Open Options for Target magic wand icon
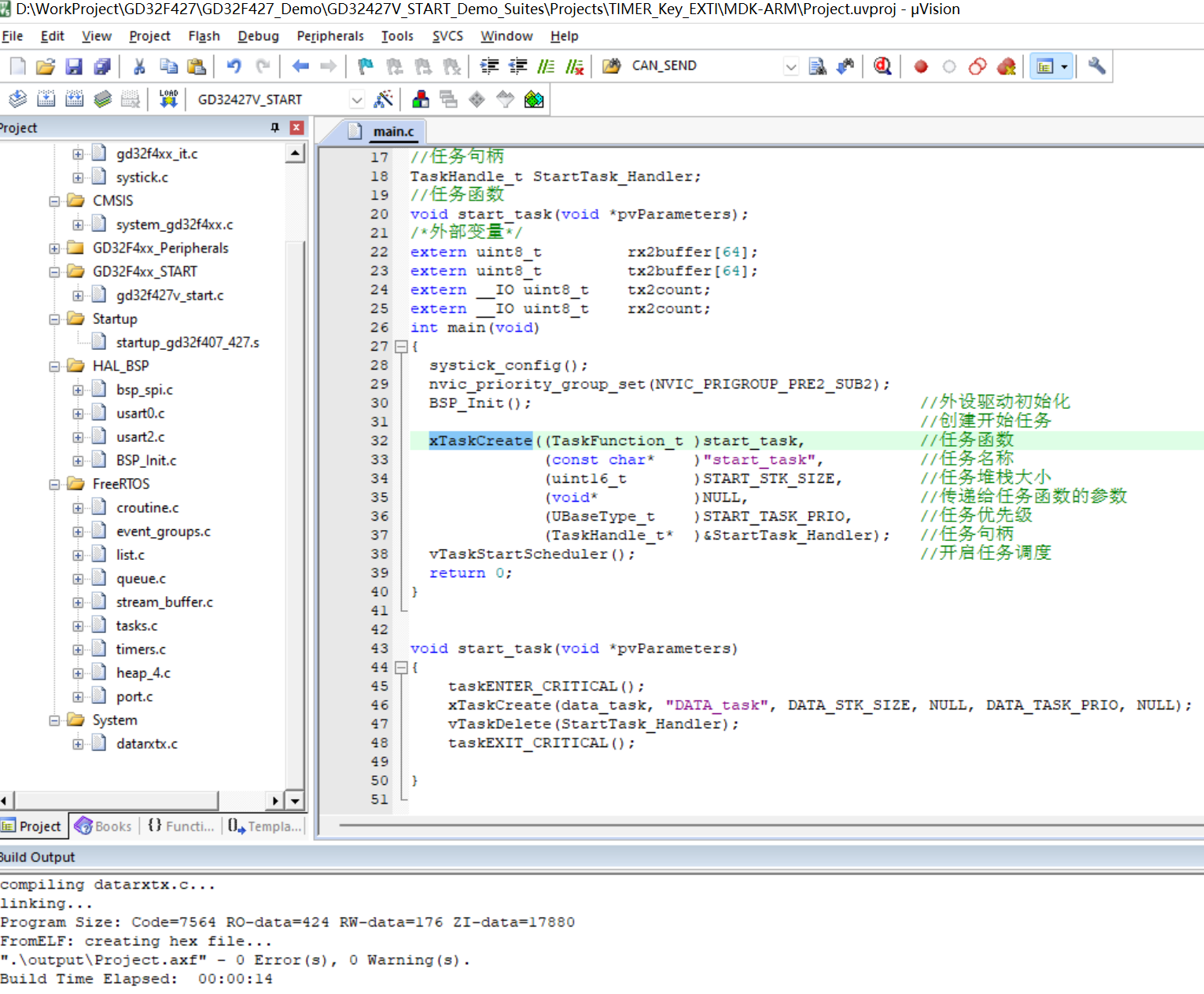The image size is (1204, 994). (x=383, y=99)
